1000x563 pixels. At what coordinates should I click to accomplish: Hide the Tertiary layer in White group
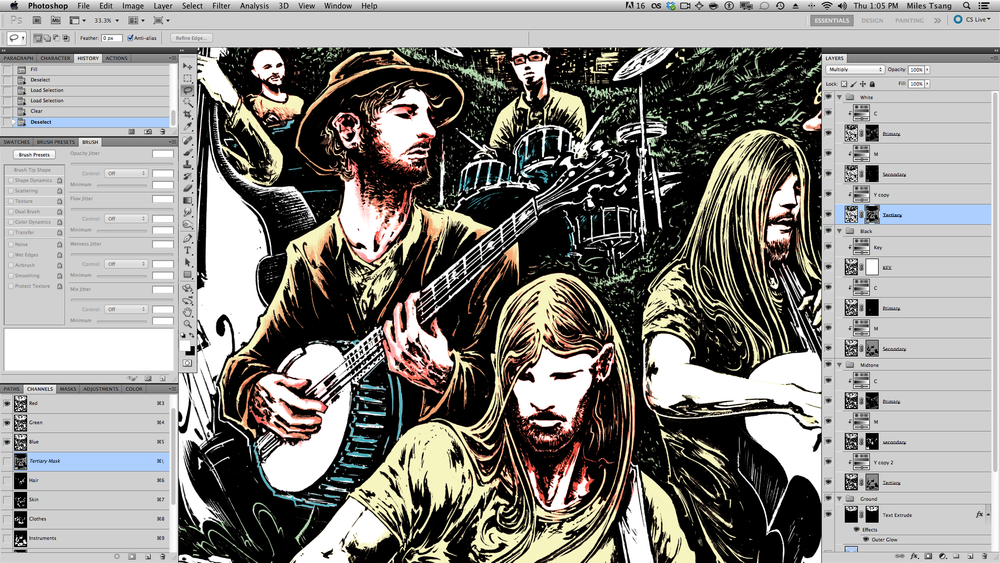point(828,215)
